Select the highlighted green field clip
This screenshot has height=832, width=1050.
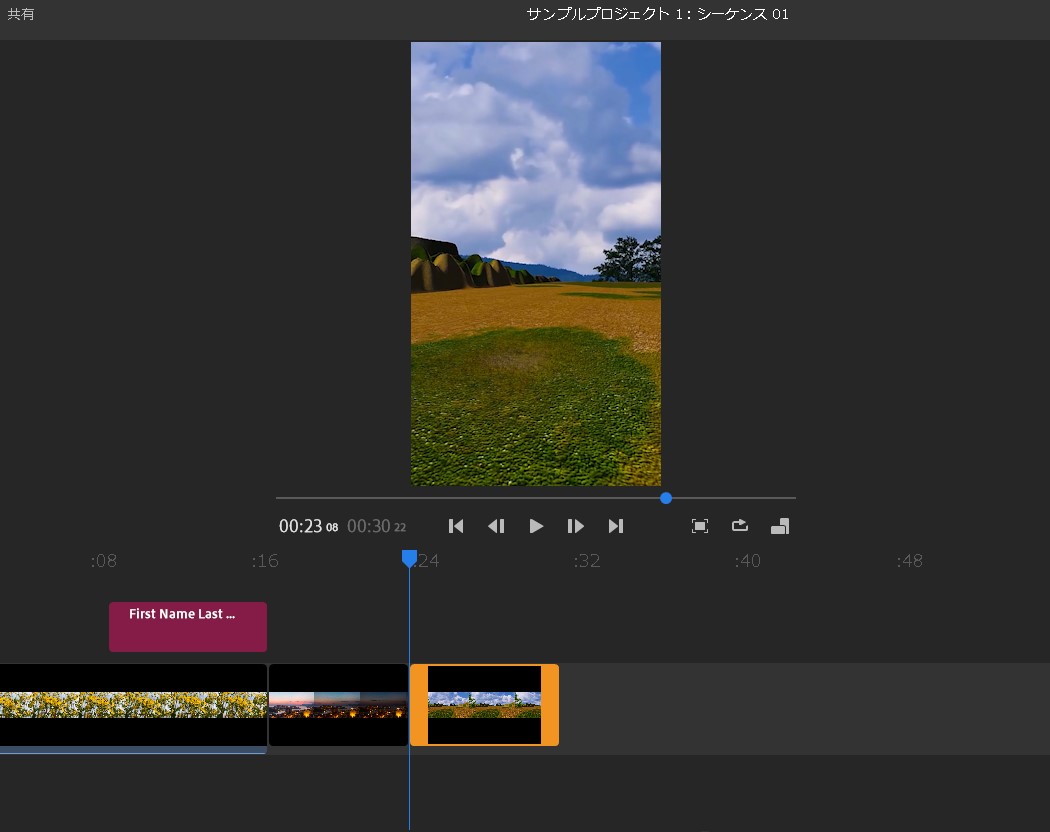(484, 705)
